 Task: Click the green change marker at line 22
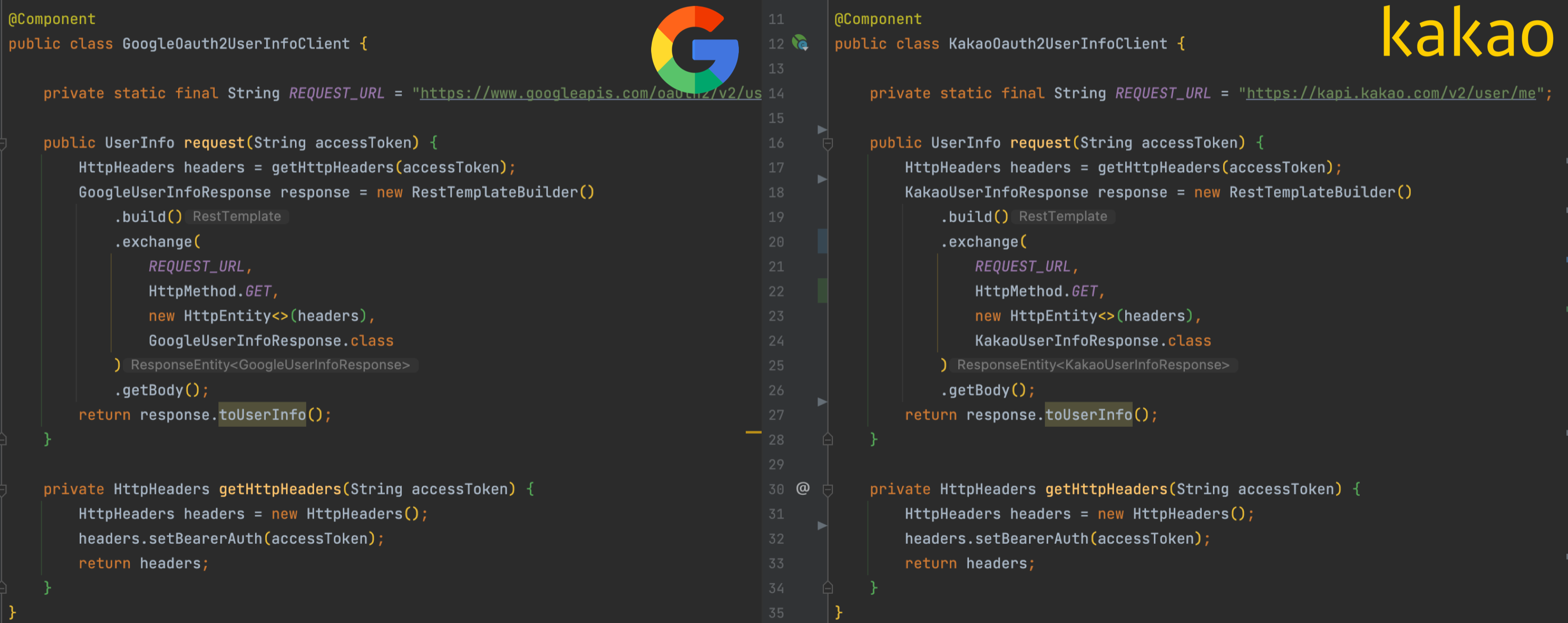pyautogui.click(x=822, y=290)
